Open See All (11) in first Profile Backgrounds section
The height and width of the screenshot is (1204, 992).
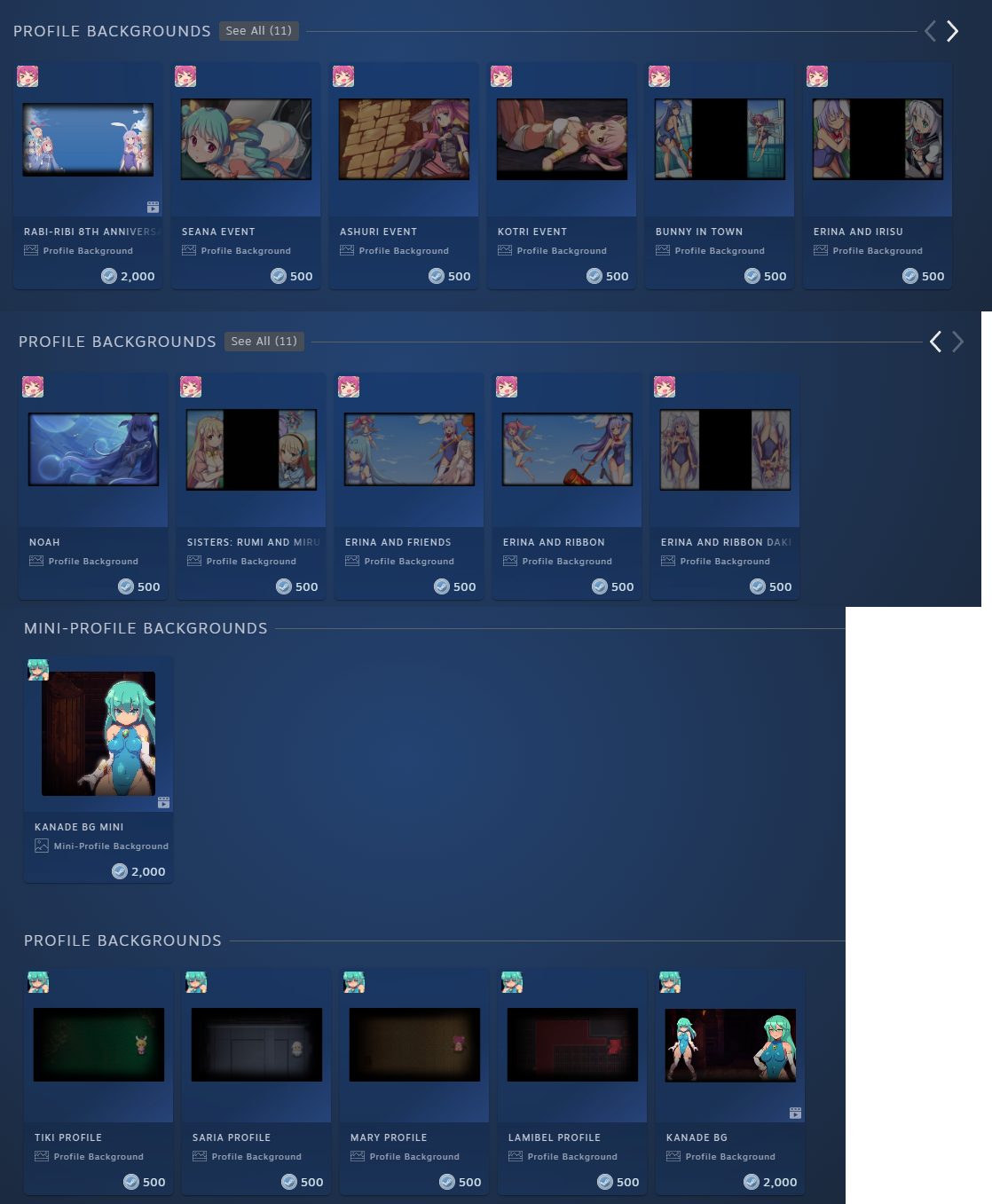tap(259, 31)
